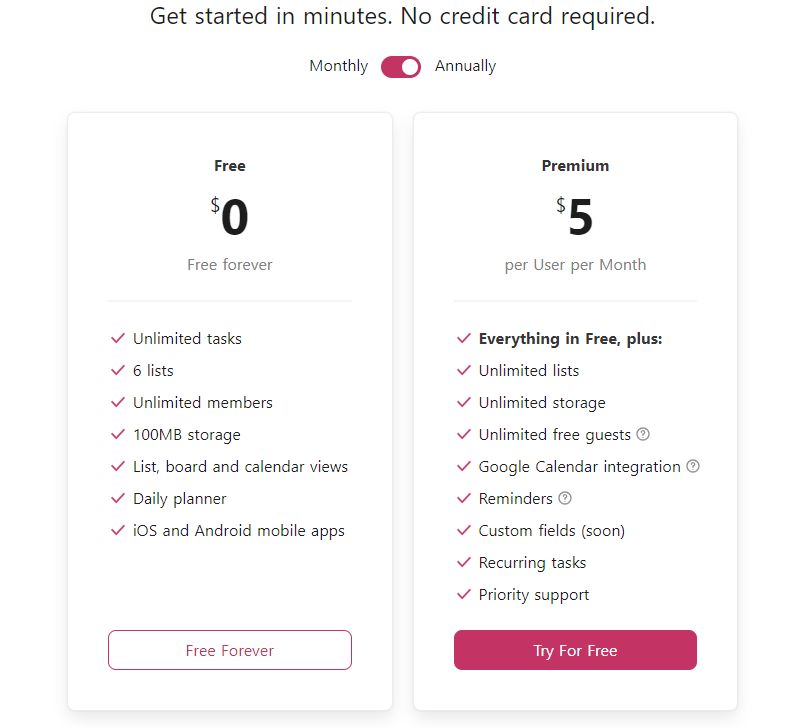Click checkmark icon next to Daily planner
This screenshot has width=802, height=728.
[118, 499]
